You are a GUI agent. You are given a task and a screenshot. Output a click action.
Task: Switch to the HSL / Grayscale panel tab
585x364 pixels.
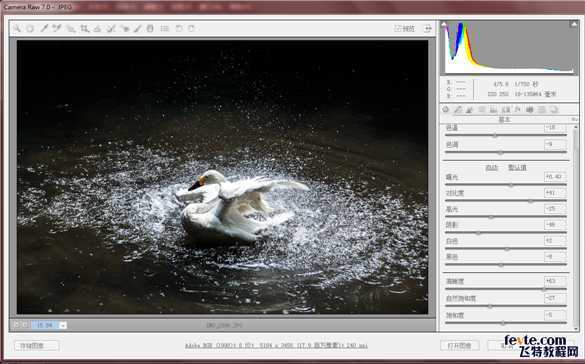482,110
